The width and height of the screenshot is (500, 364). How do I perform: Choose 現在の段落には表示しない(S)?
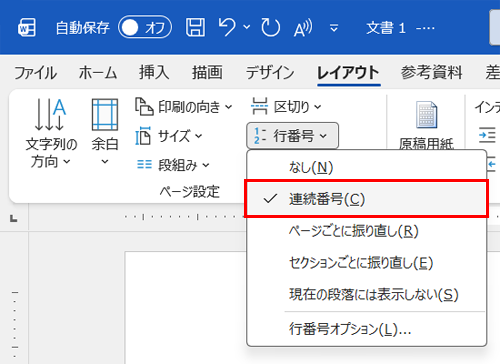click(367, 294)
